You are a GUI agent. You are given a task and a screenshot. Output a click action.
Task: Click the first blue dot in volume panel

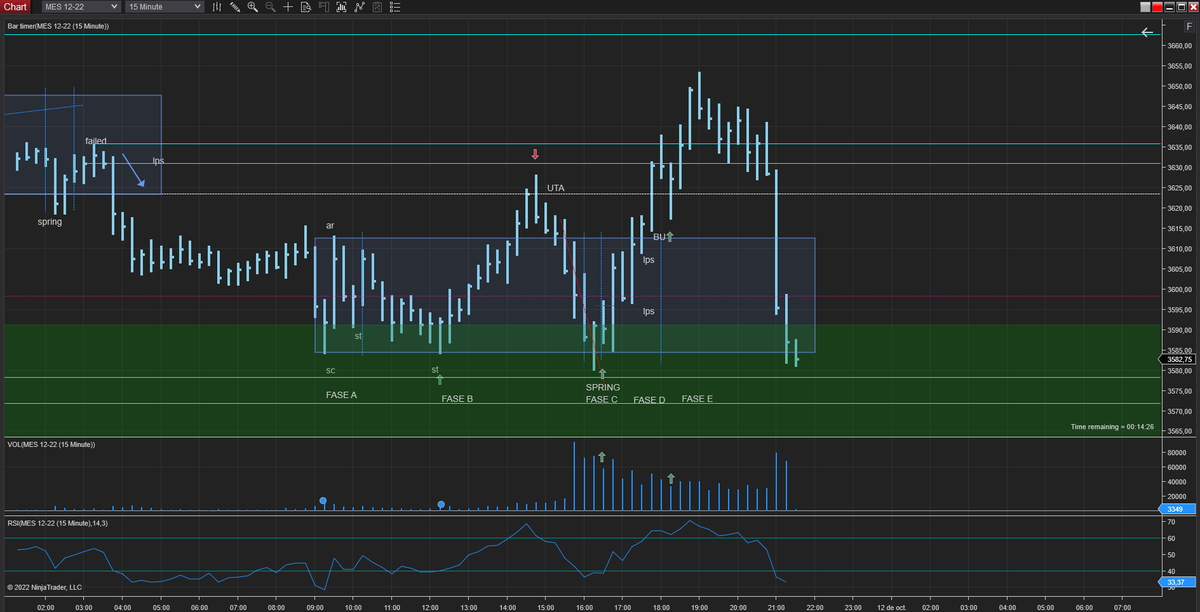(323, 500)
